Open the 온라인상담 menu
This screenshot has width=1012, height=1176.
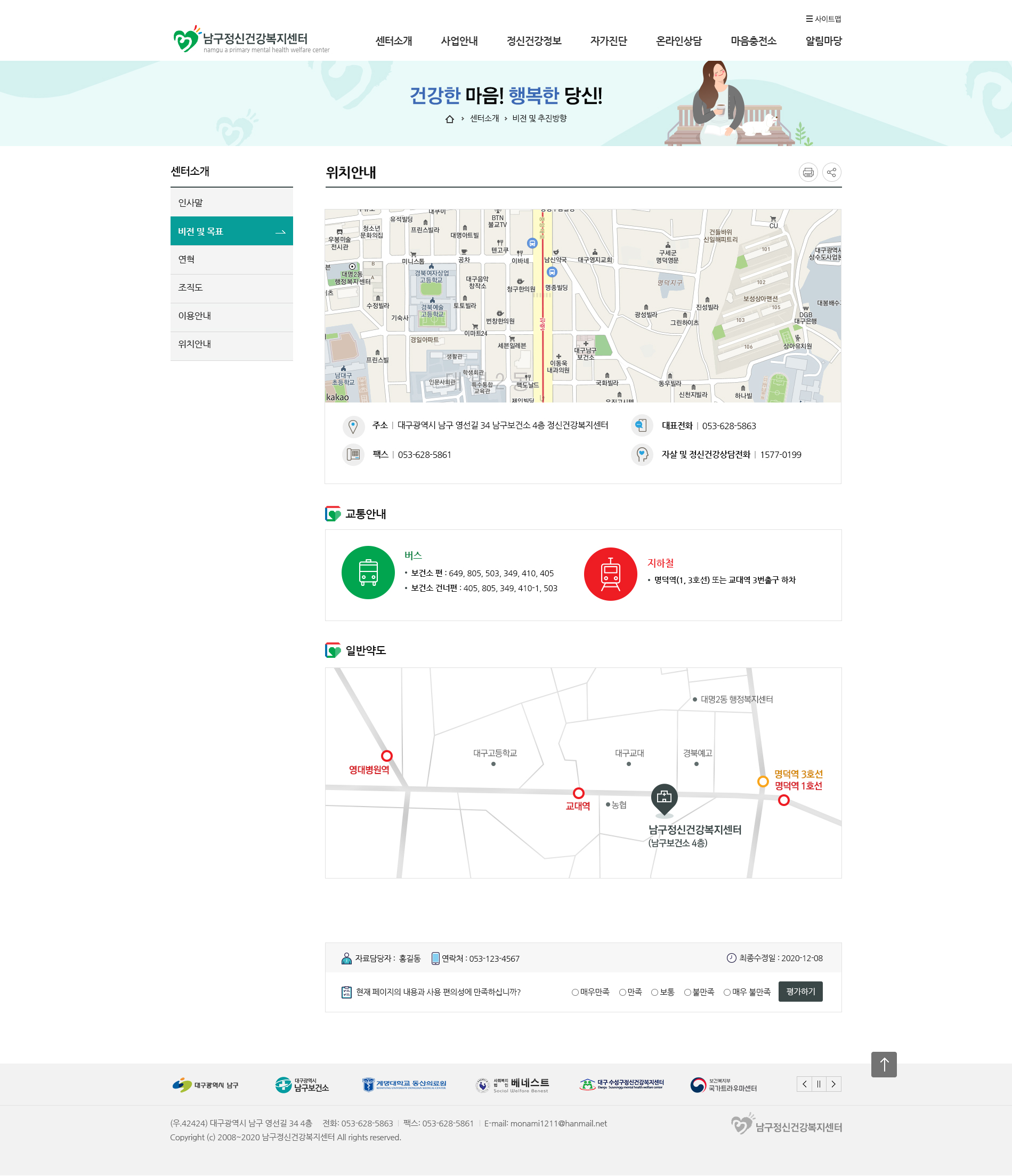[x=678, y=41]
